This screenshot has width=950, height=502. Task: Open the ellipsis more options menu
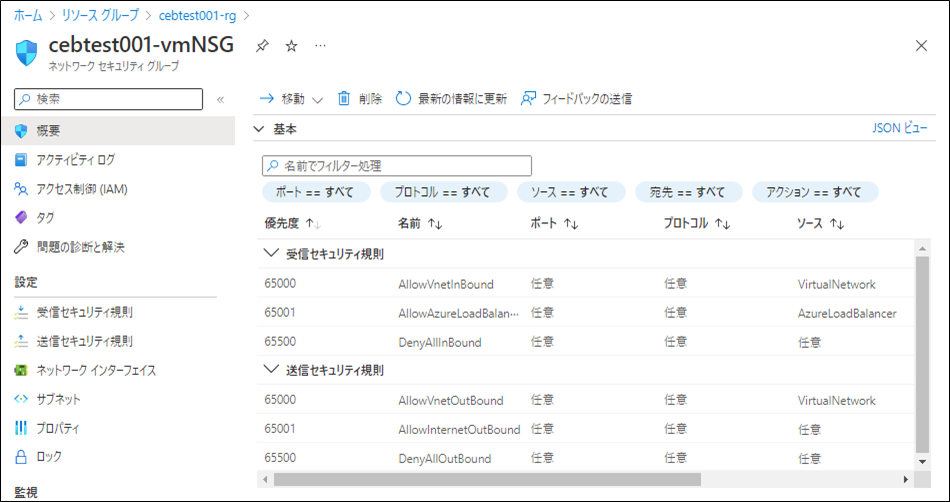point(321,46)
